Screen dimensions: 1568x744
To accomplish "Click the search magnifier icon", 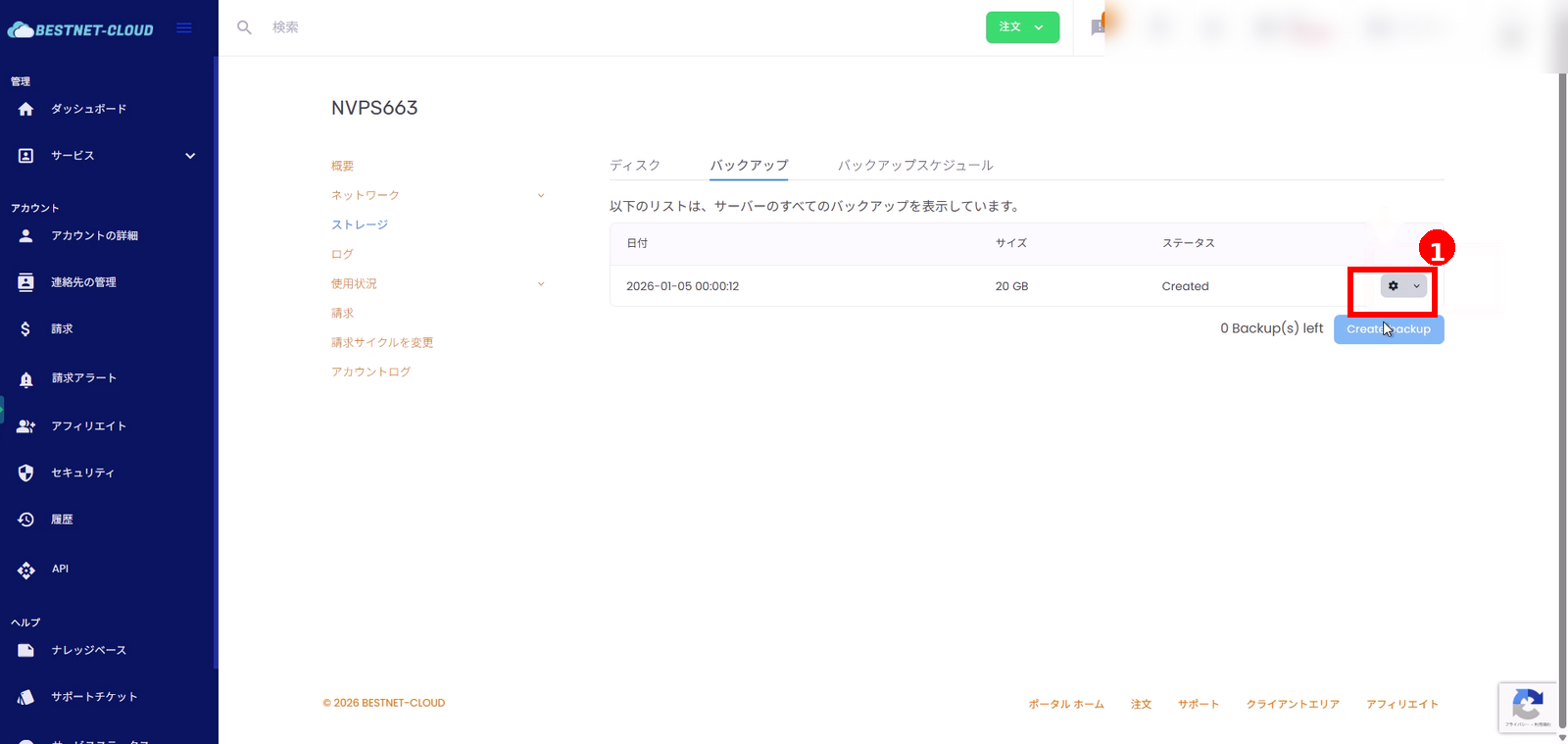I will pos(244,27).
